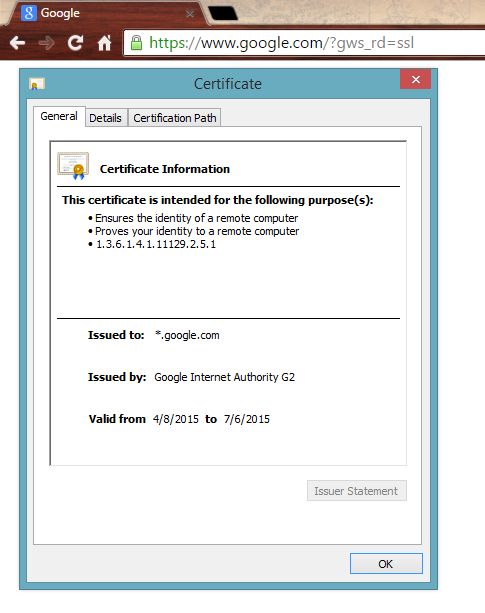Click the Certificate Information heading
Screen dimensions: 485x613
click(x=165, y=169)
